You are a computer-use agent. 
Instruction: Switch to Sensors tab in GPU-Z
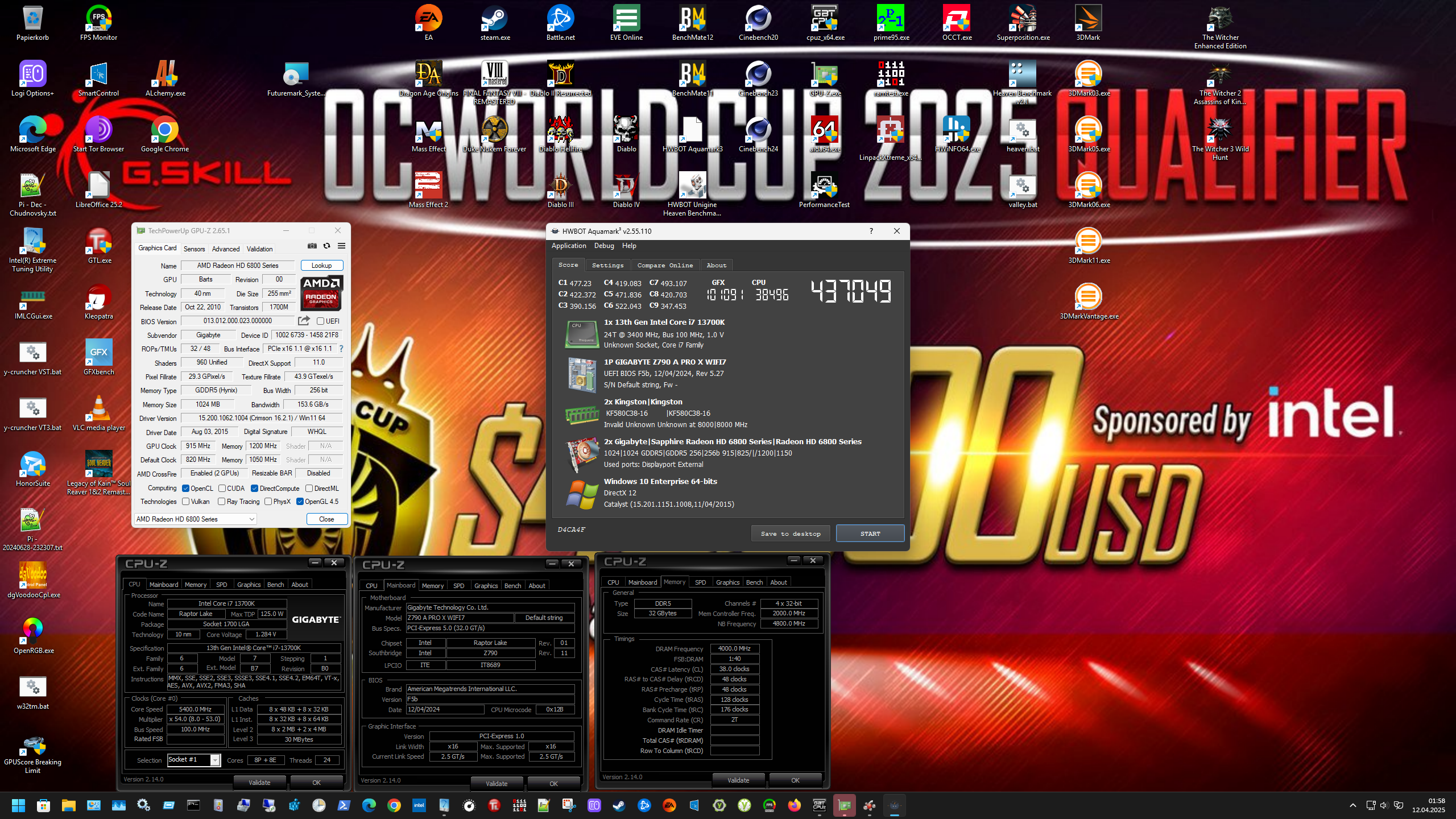194,249
